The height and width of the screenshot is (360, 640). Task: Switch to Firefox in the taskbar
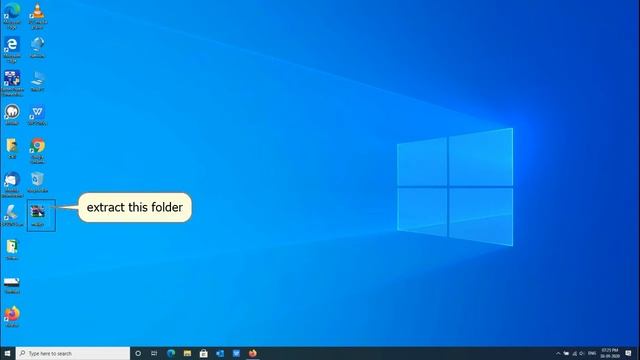coord(253,353)
